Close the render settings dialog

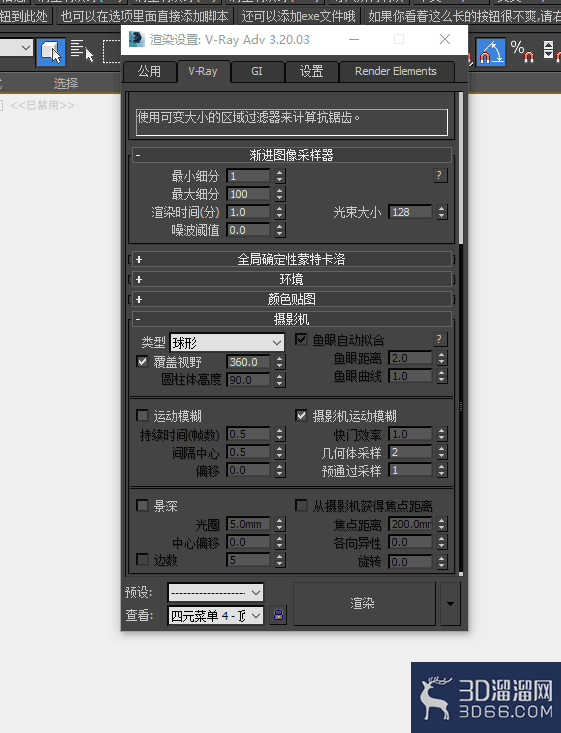pos(445,39)
